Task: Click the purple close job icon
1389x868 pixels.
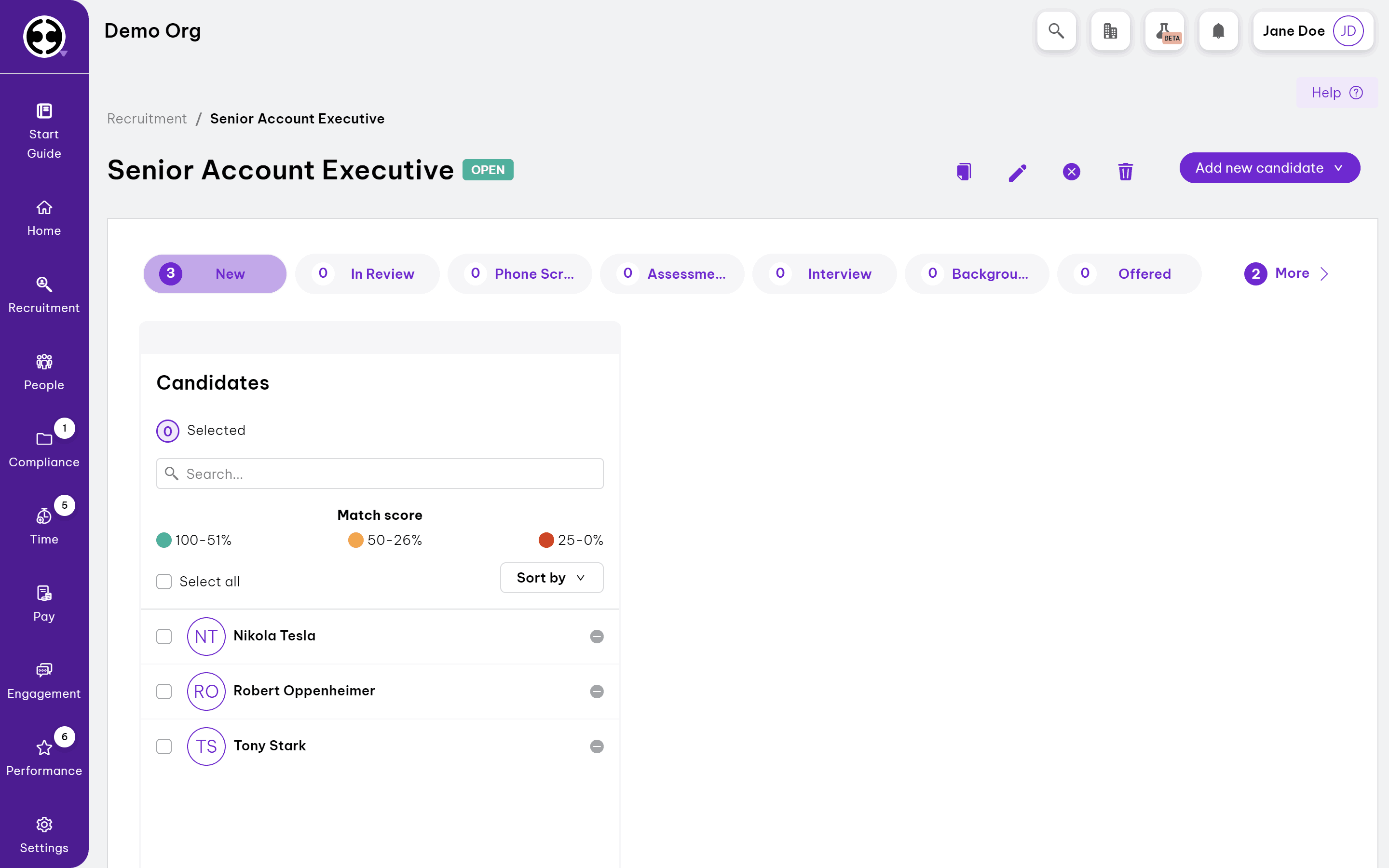Action: 1071,172
